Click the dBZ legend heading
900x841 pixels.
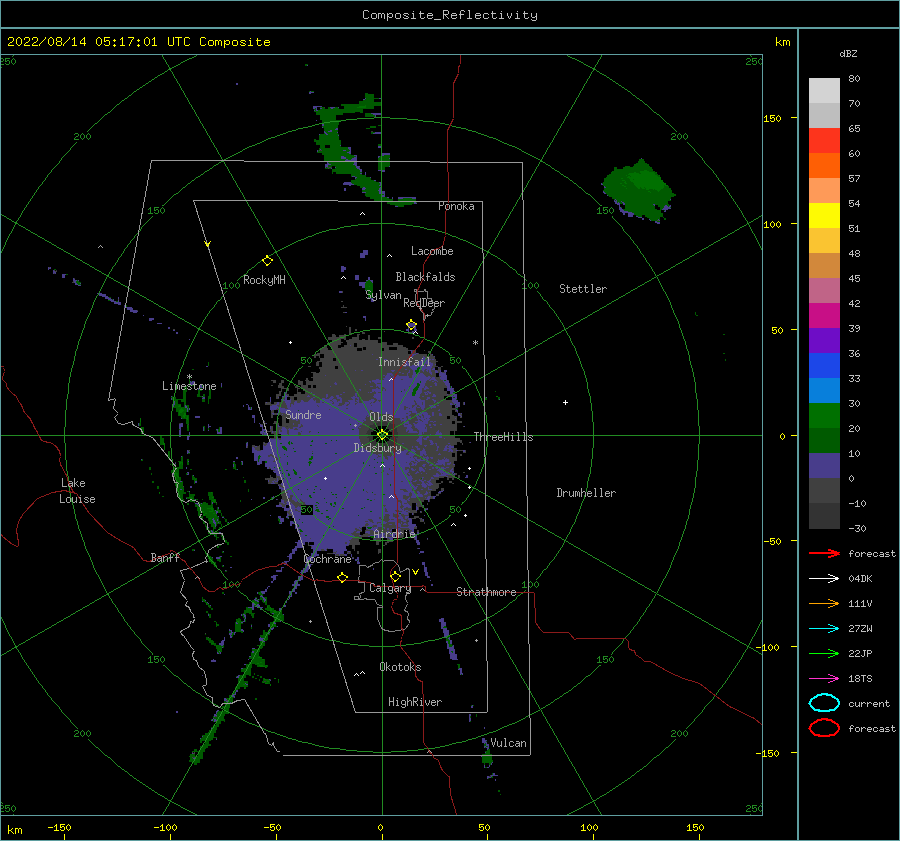tap(848, 53)
